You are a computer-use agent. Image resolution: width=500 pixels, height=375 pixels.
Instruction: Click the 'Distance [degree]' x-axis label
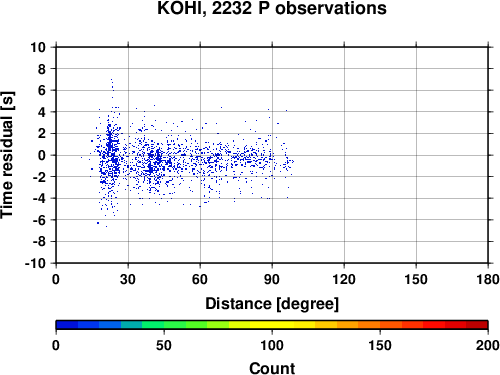(x=272, y=304)
